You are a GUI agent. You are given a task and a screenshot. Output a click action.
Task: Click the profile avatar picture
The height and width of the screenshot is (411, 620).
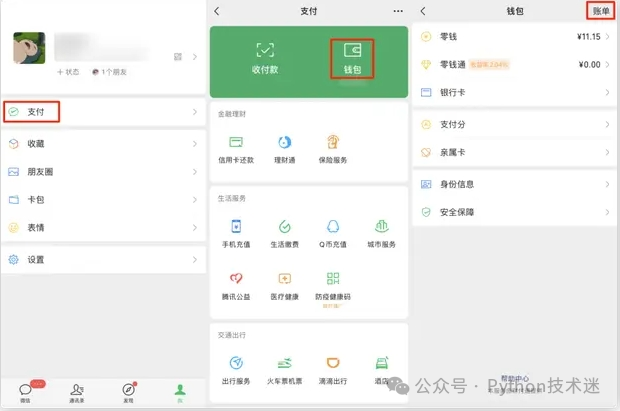(29, 48)
